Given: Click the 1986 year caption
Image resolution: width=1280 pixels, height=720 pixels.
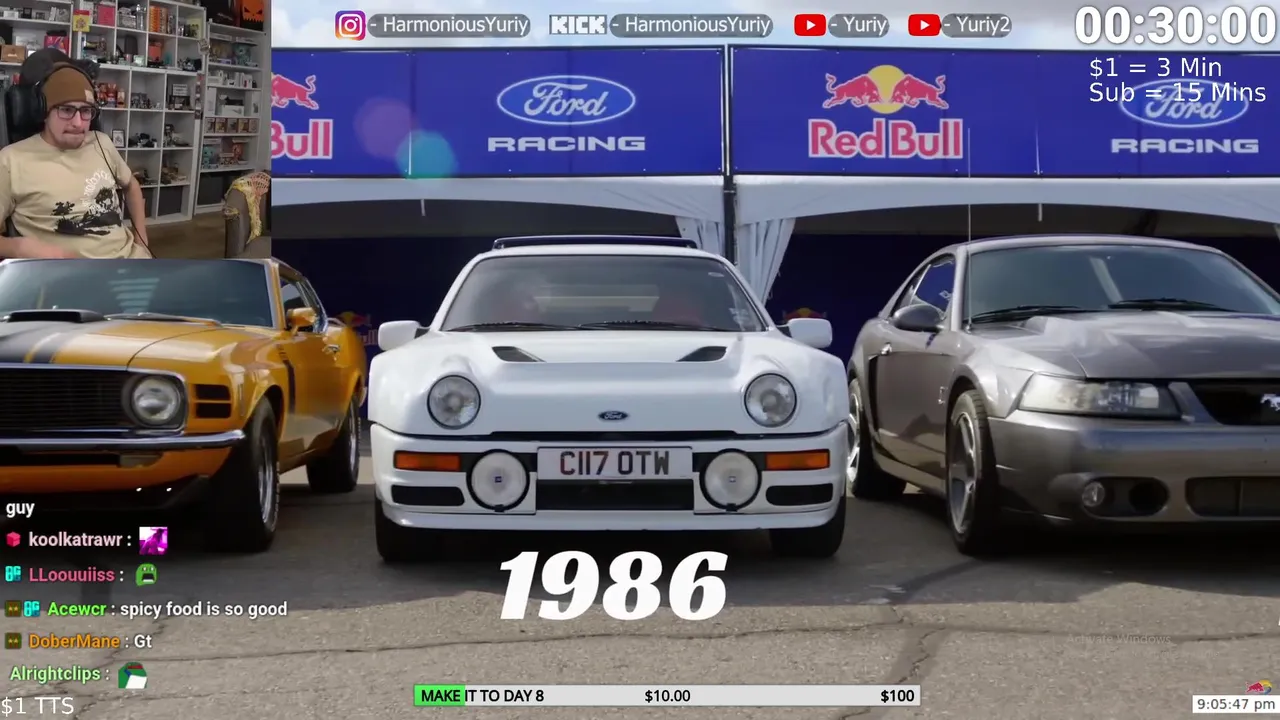Looking at the screenshot, I should tap(612, 586).
